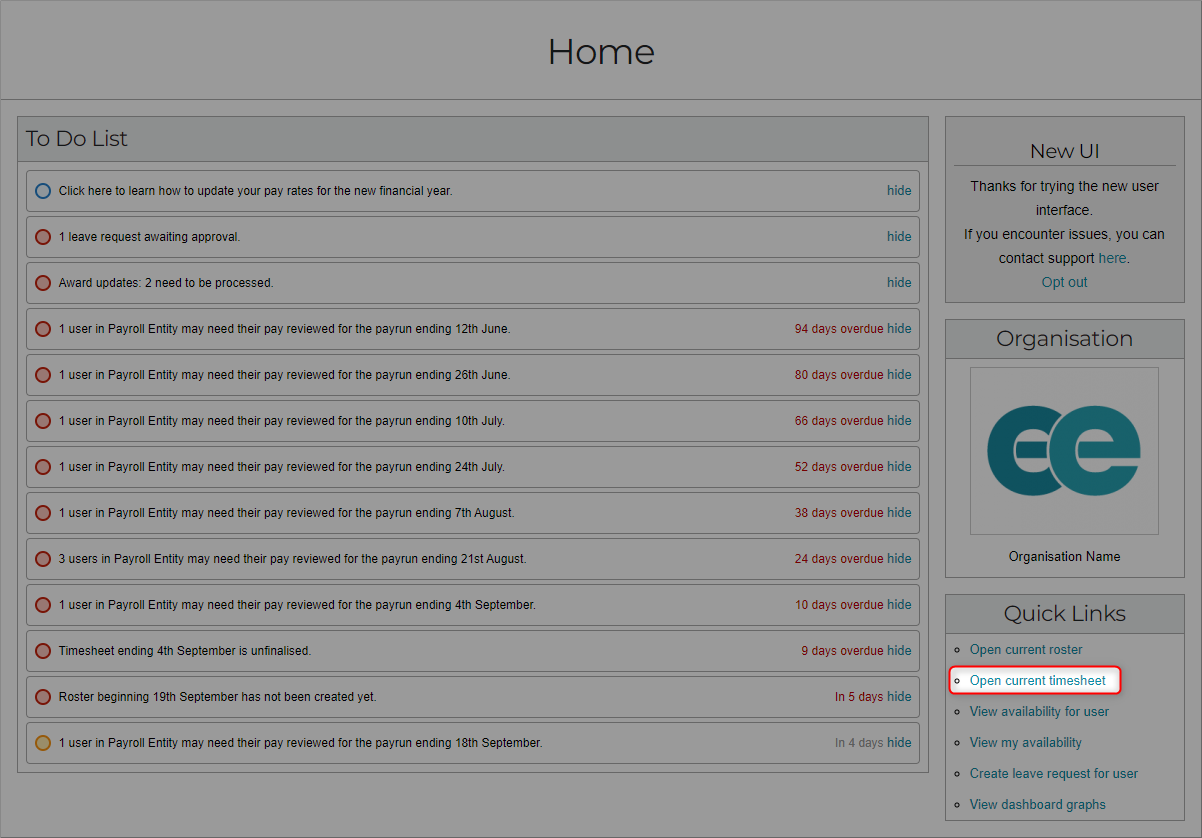Open payrun ending 4th September review text

297,604
